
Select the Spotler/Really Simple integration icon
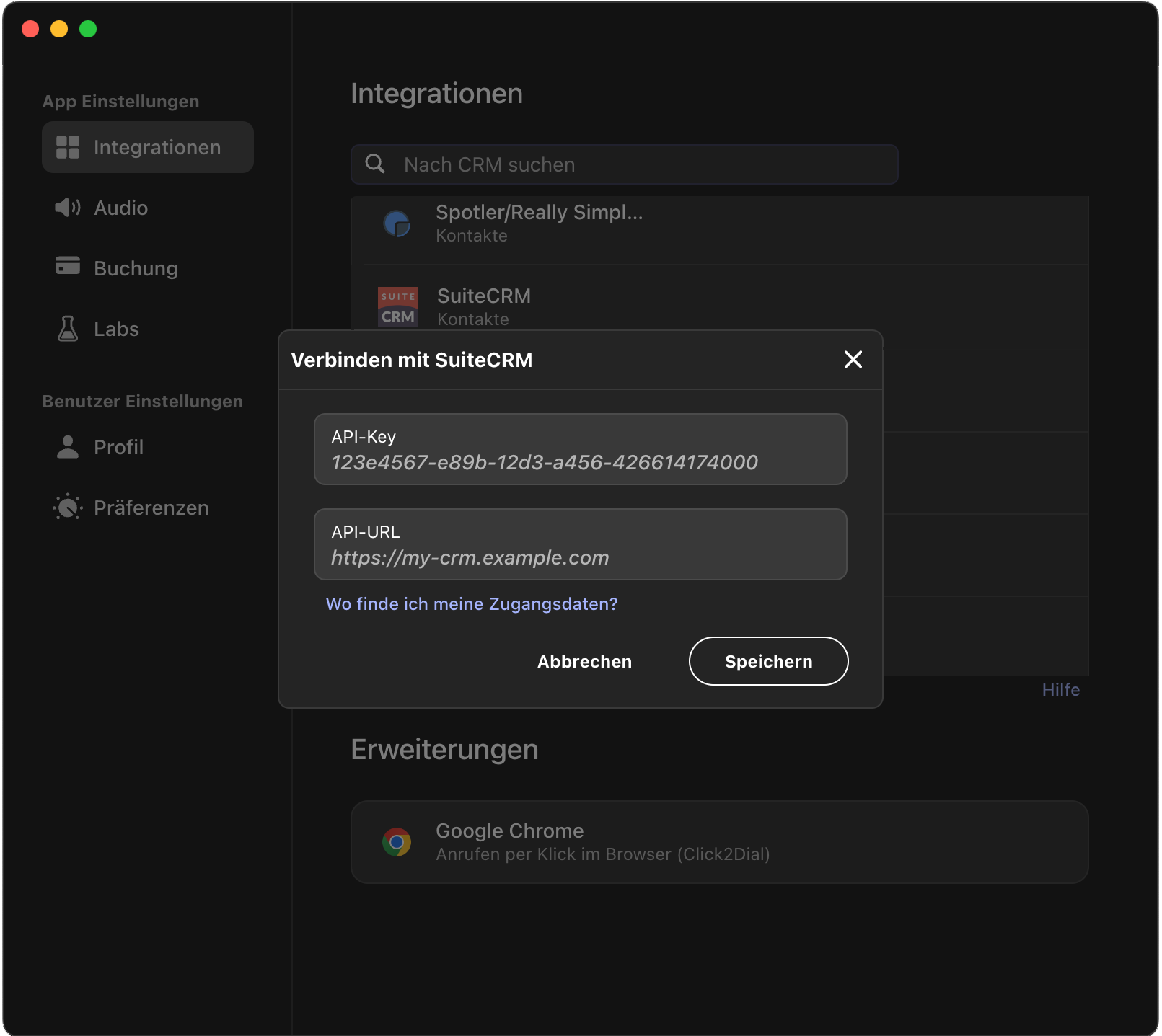coord(397,223)
